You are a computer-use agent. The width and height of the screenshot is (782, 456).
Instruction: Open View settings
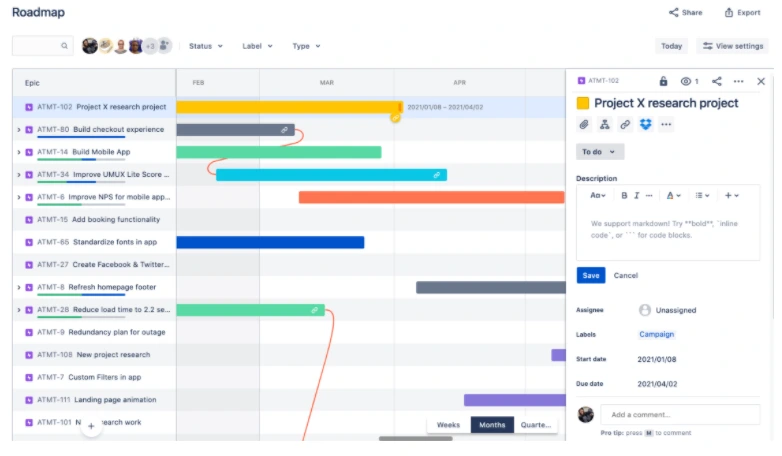tap(733, 46)
